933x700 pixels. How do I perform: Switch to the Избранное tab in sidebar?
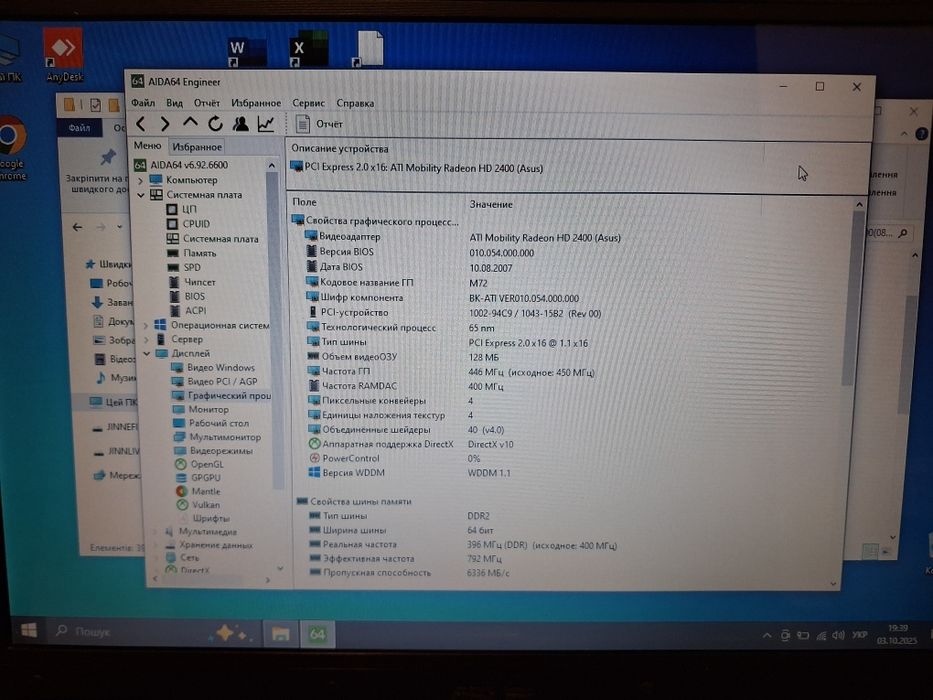197,146
